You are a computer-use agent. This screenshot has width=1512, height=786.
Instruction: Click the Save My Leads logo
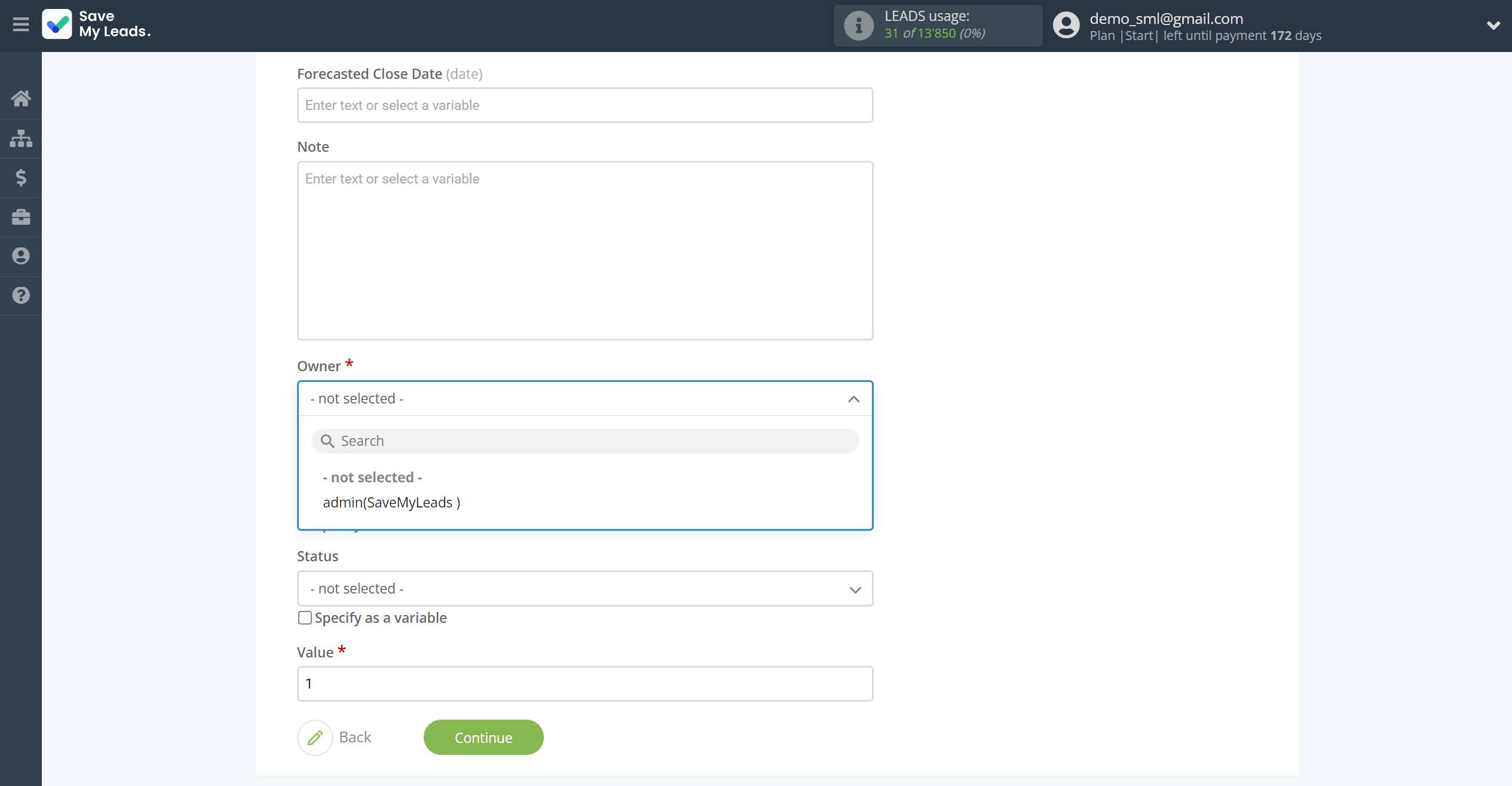point(96,25)
